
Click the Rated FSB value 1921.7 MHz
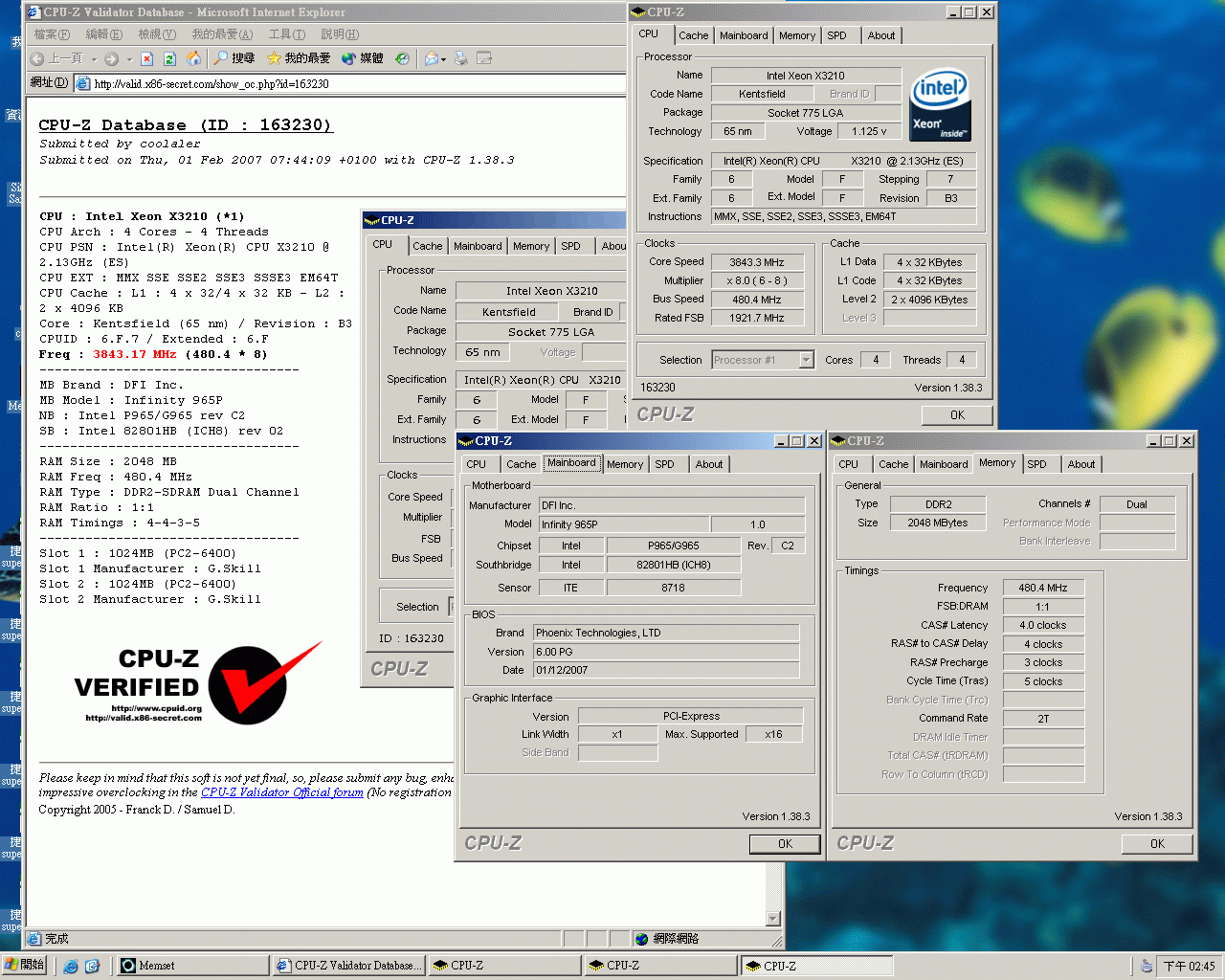pos(756,318)
